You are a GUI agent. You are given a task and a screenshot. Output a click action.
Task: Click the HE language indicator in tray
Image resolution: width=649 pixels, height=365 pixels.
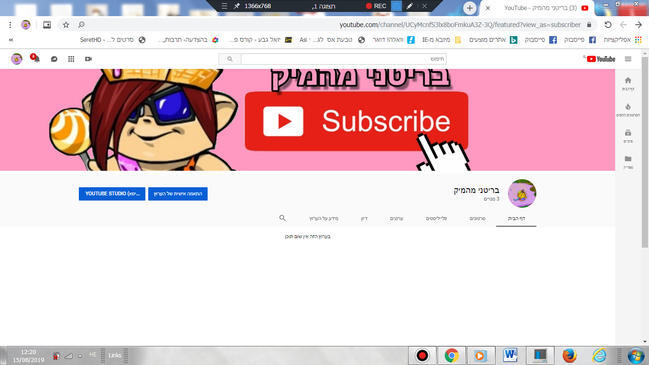coord(93,355)
